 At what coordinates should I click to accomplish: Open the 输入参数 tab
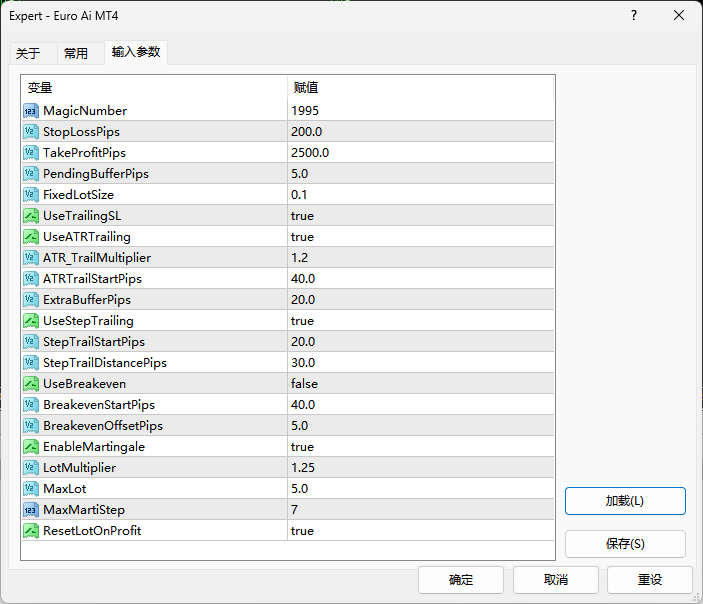(x=136, y=53)
